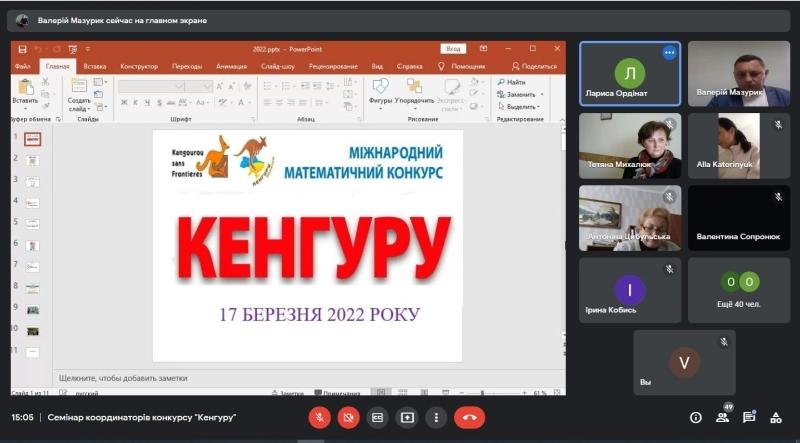Toggle captions in the call bar
The width and height of the screenshot is (800, 443).
click(x=378, y=417)
